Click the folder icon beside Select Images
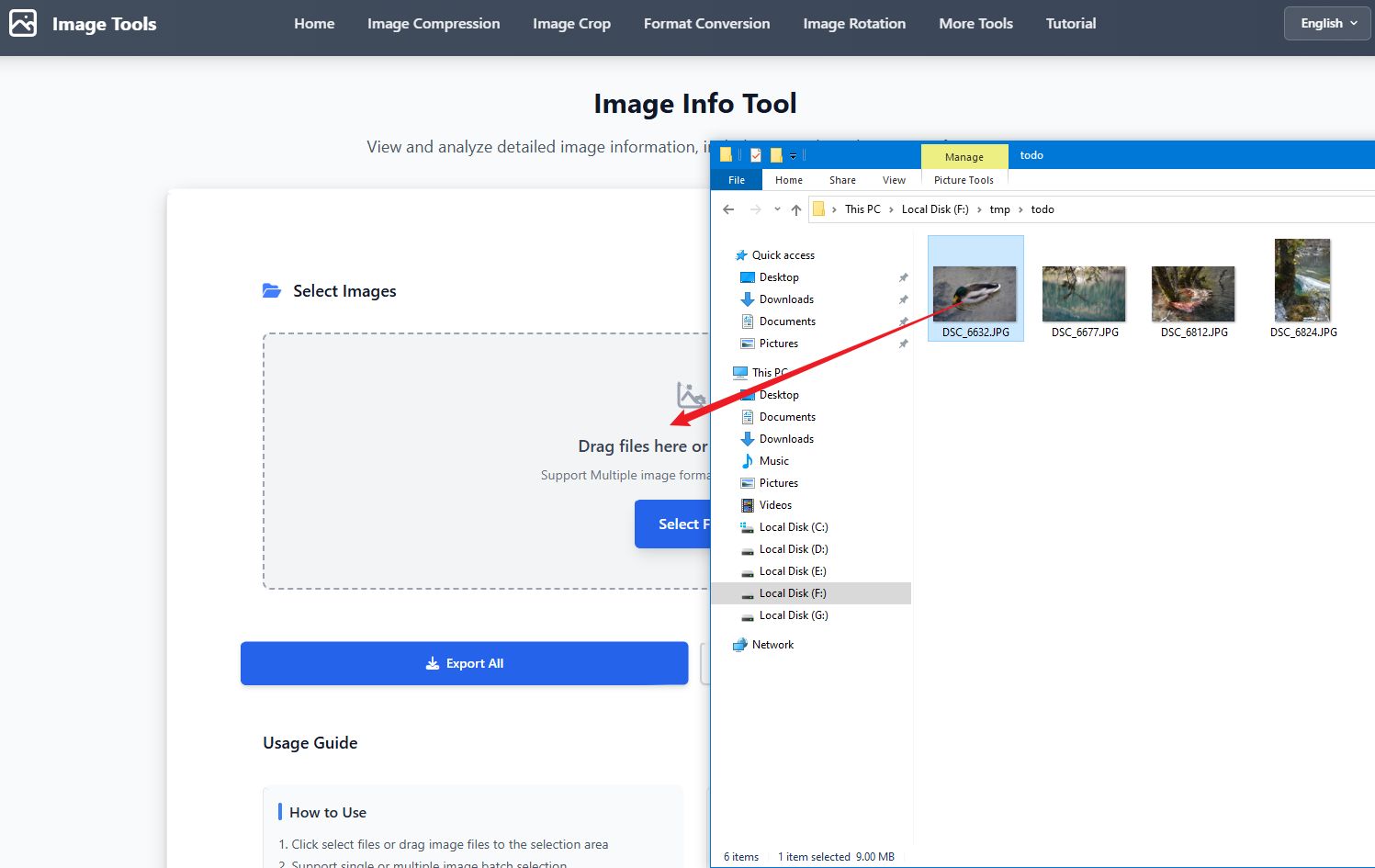1375x868 pixels. click(272, 291)
